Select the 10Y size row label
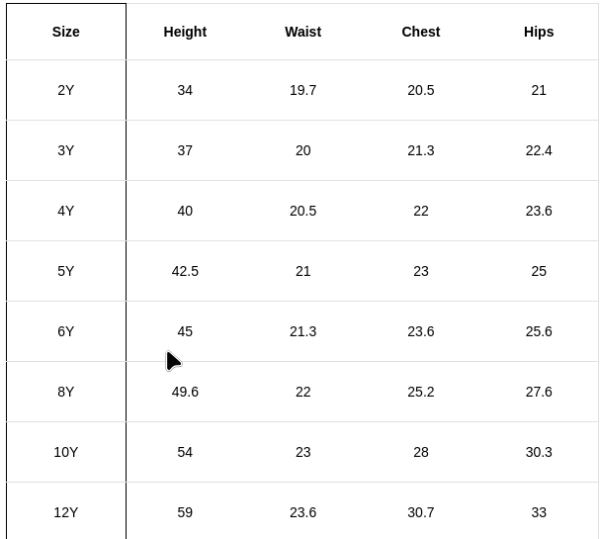 pyautogui.click(x=66, y=452)
